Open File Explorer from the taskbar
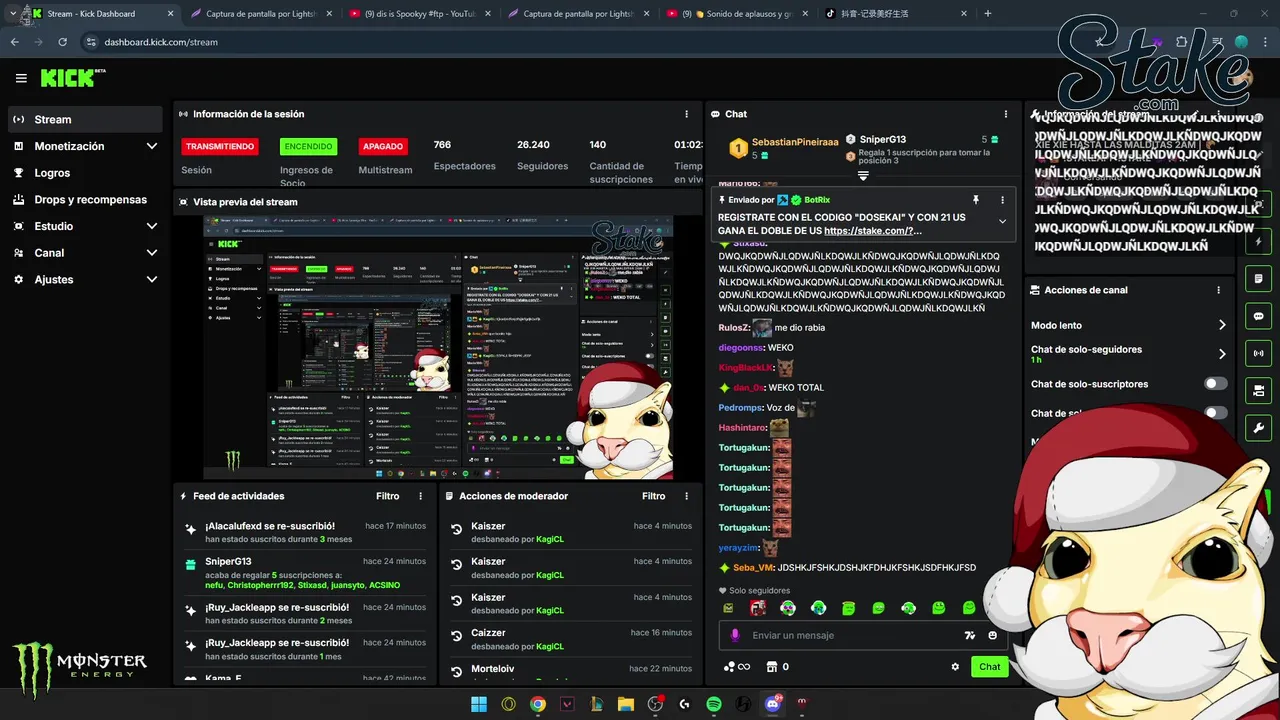 (626, 704)
